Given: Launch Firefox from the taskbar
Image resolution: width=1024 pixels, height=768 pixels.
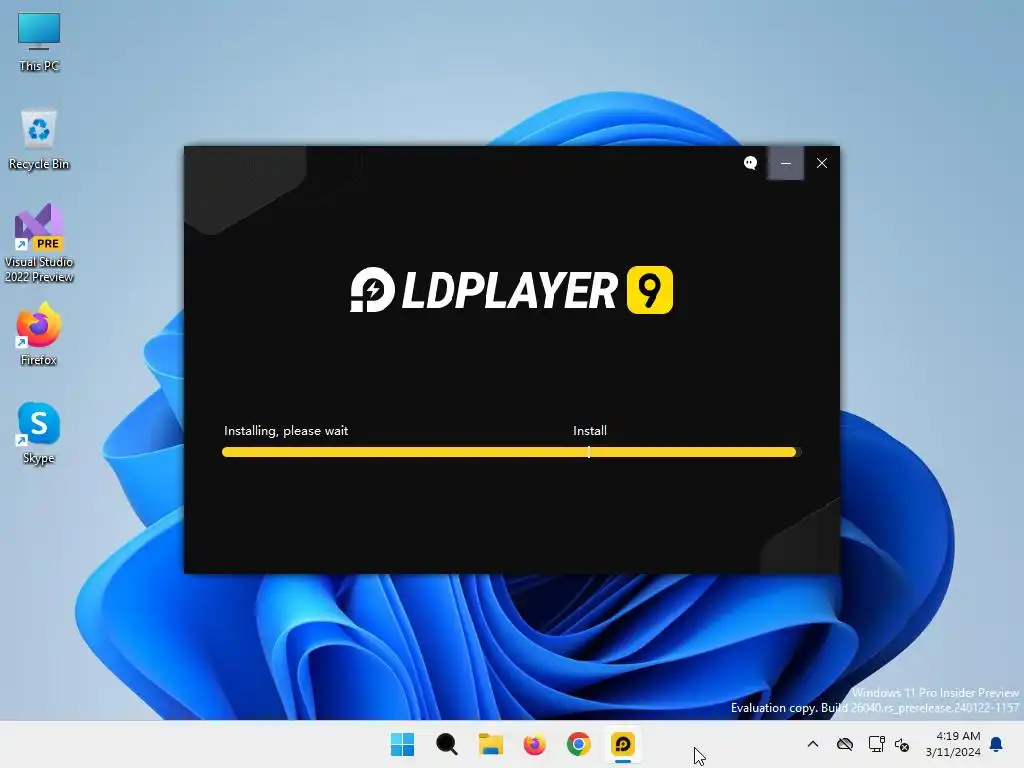Looking at the screenshot, I should 535,744.
